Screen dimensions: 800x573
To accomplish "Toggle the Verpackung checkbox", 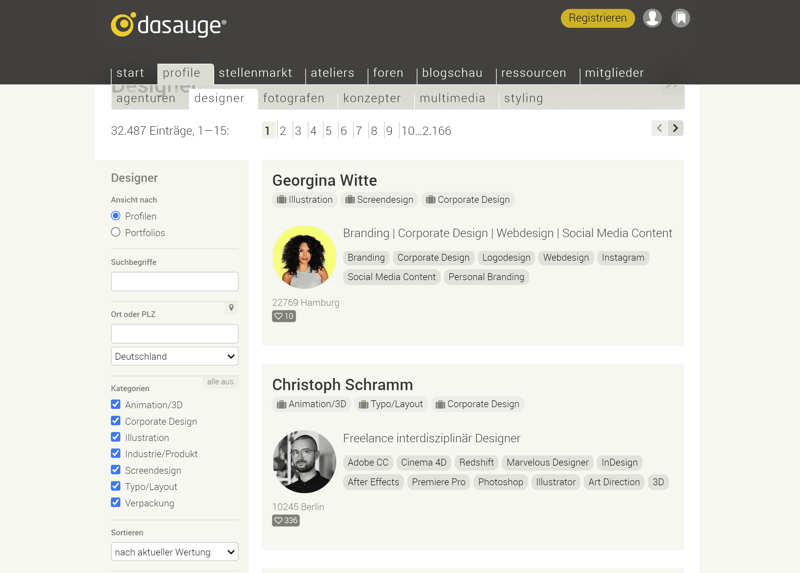I will click(x=116, y=503).
